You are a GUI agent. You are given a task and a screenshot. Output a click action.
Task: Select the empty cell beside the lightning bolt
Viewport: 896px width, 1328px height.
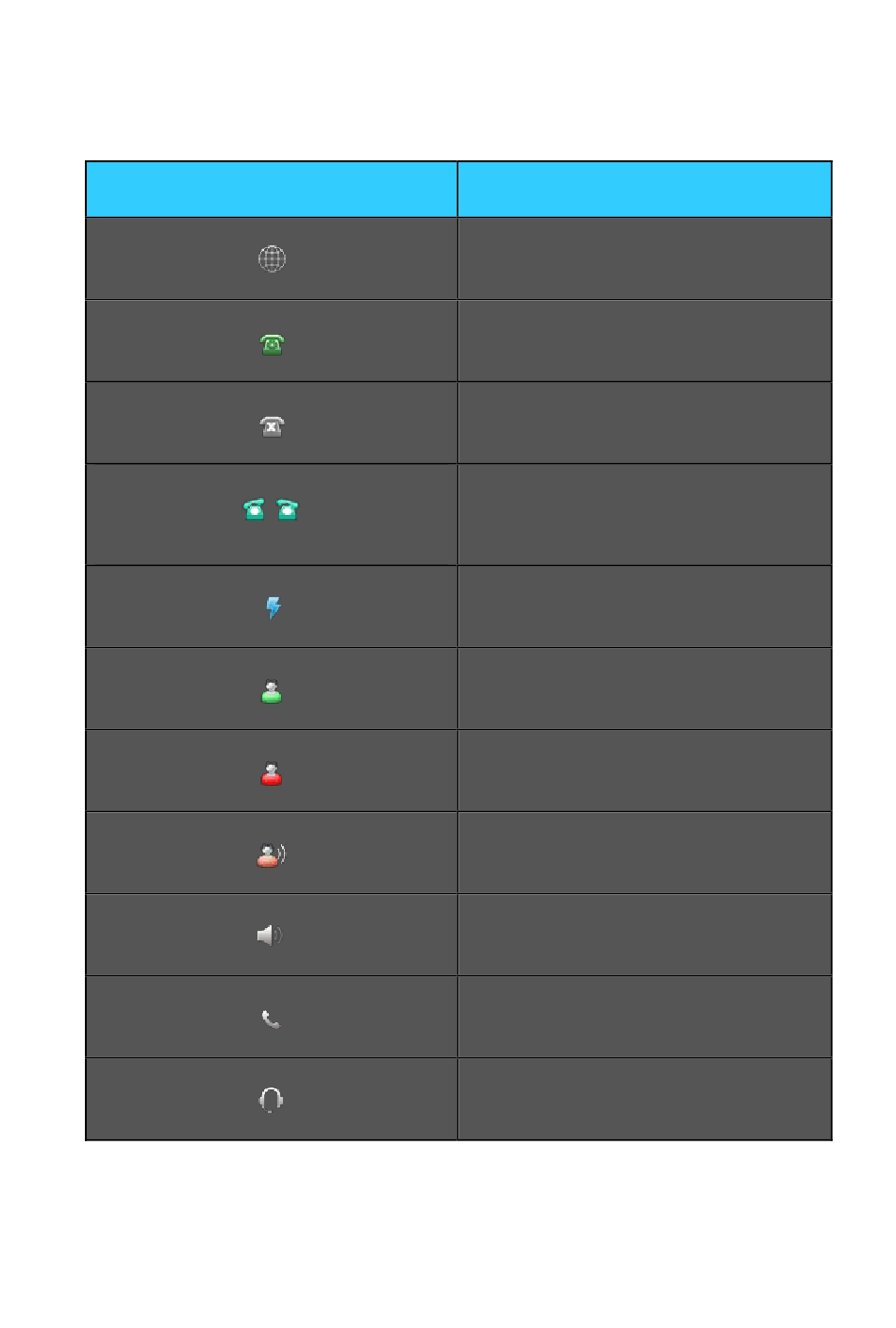coord(644,606)
